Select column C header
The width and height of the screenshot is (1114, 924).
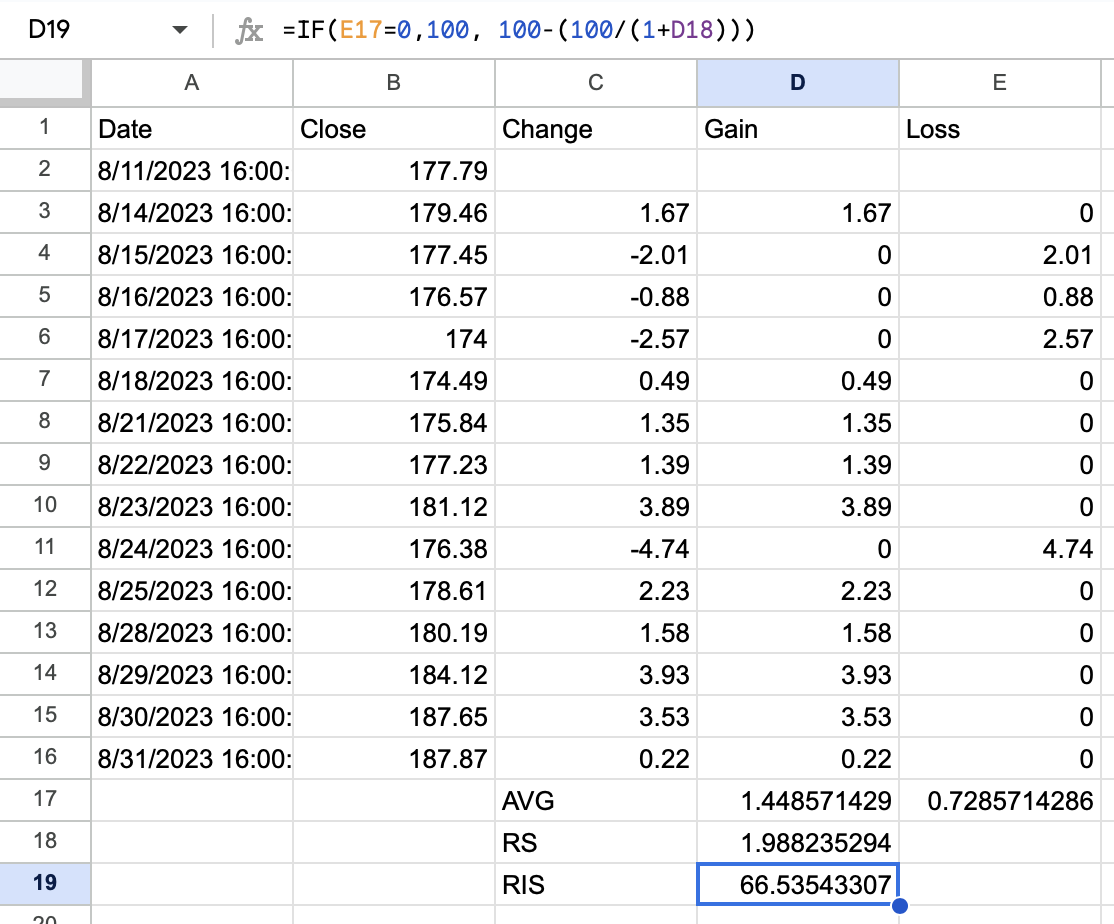595,83
